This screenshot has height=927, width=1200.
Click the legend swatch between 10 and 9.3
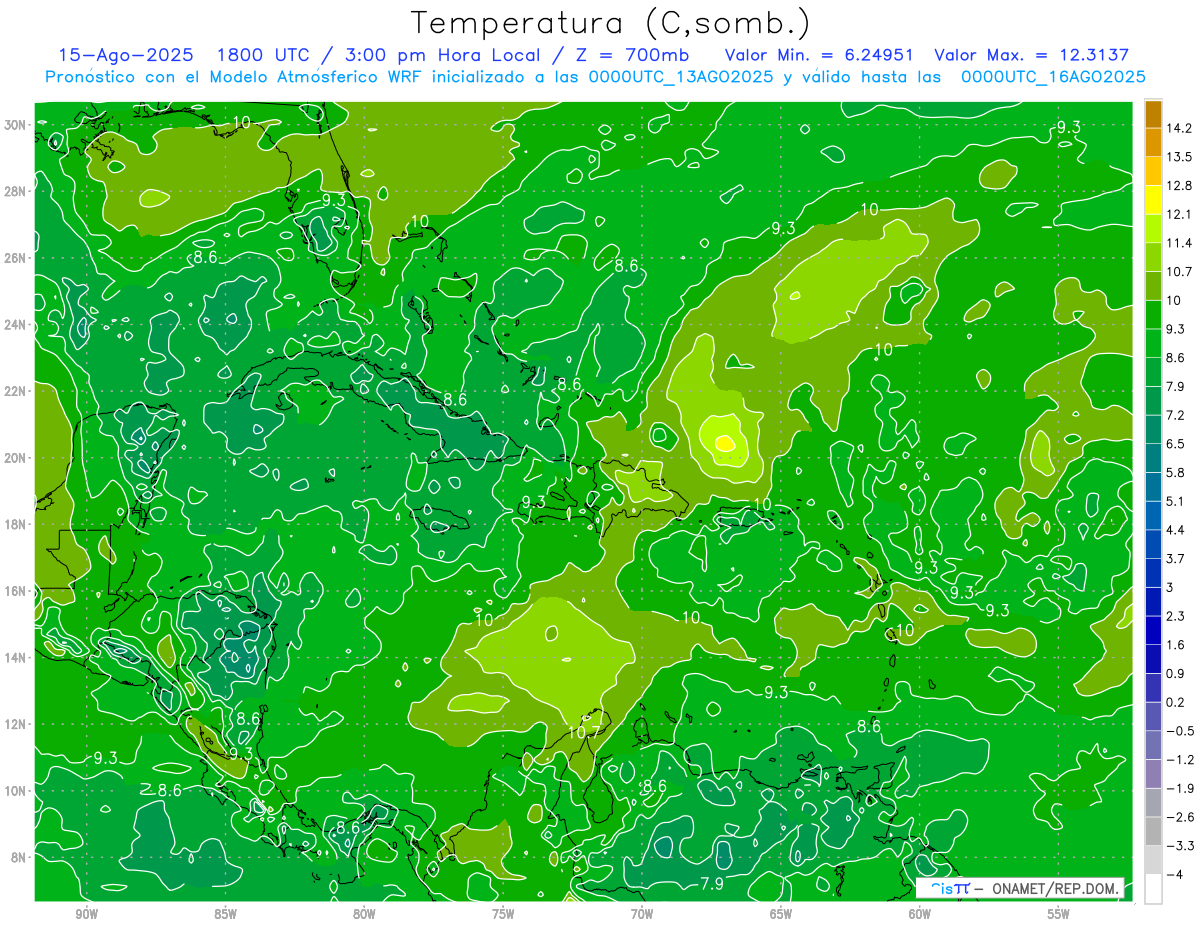coord(1153,314)
